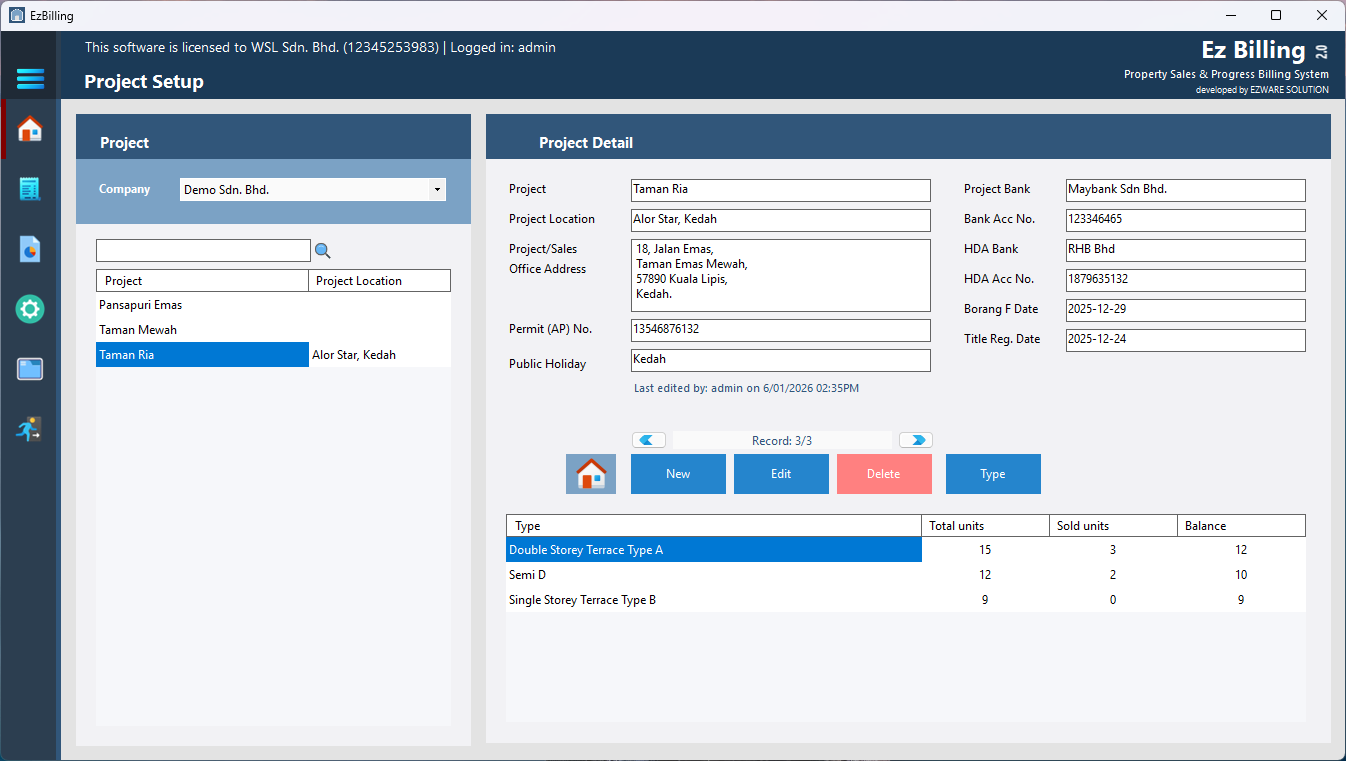Open the hamburger menu in sidebar
The image size is (1346, 761).
click(30, 79)
